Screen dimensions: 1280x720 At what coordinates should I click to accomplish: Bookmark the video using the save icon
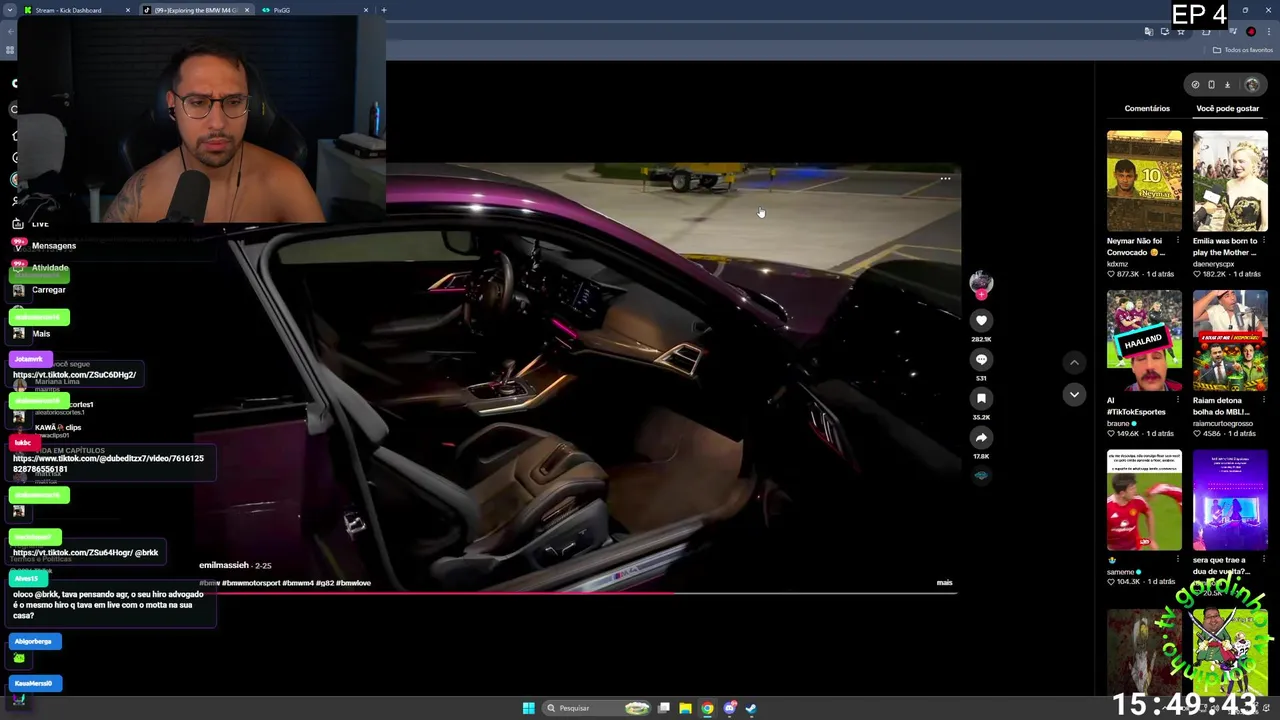[981, 399]
